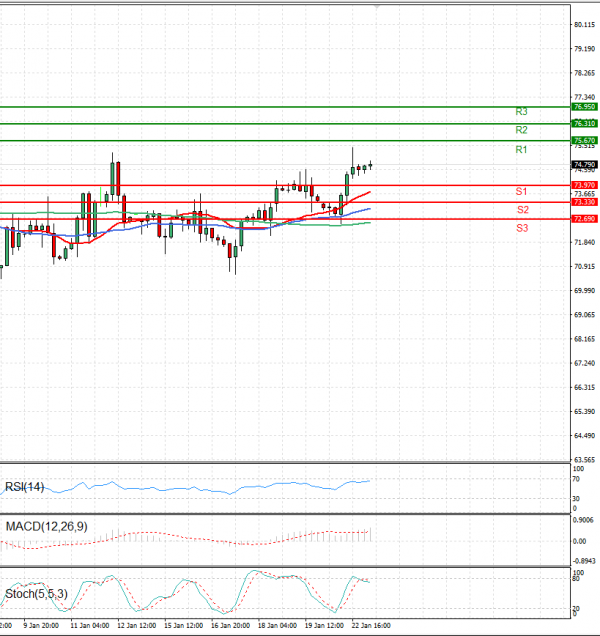600x636 pixels.
Task: Click the 18 Jan 04:00 time label
Action: 277,625
